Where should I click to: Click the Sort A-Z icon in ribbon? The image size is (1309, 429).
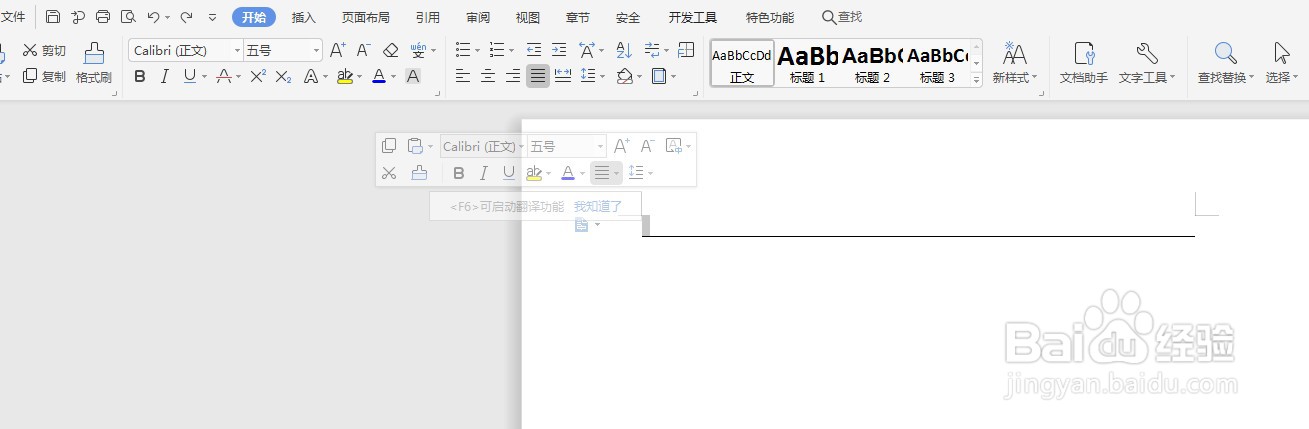tap(624, 50)
